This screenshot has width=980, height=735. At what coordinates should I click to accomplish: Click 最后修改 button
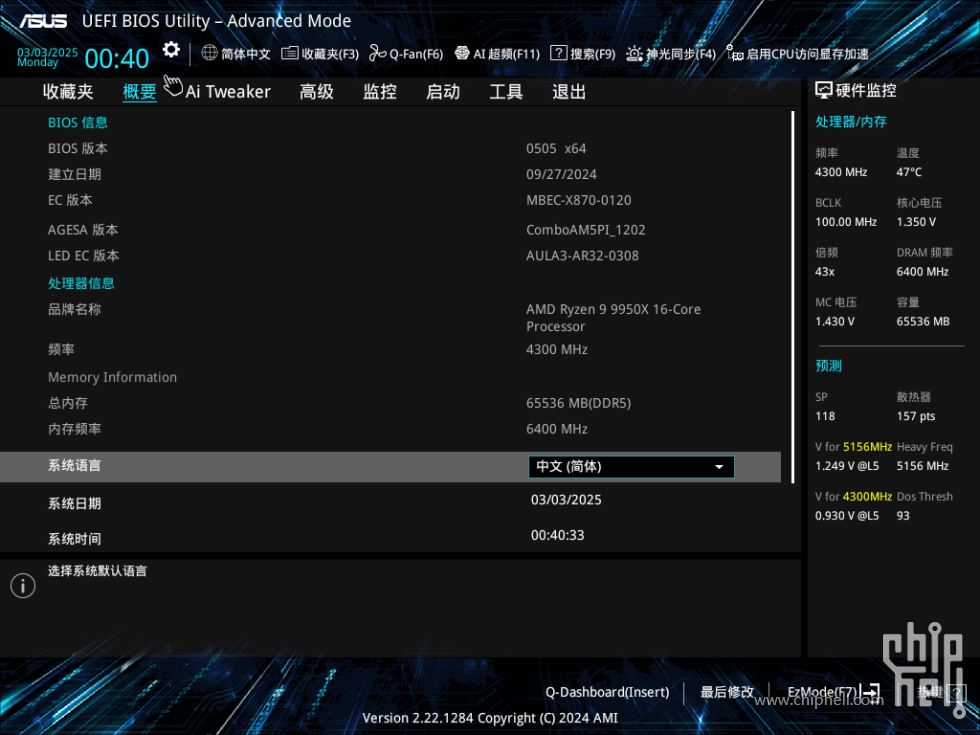727,692
